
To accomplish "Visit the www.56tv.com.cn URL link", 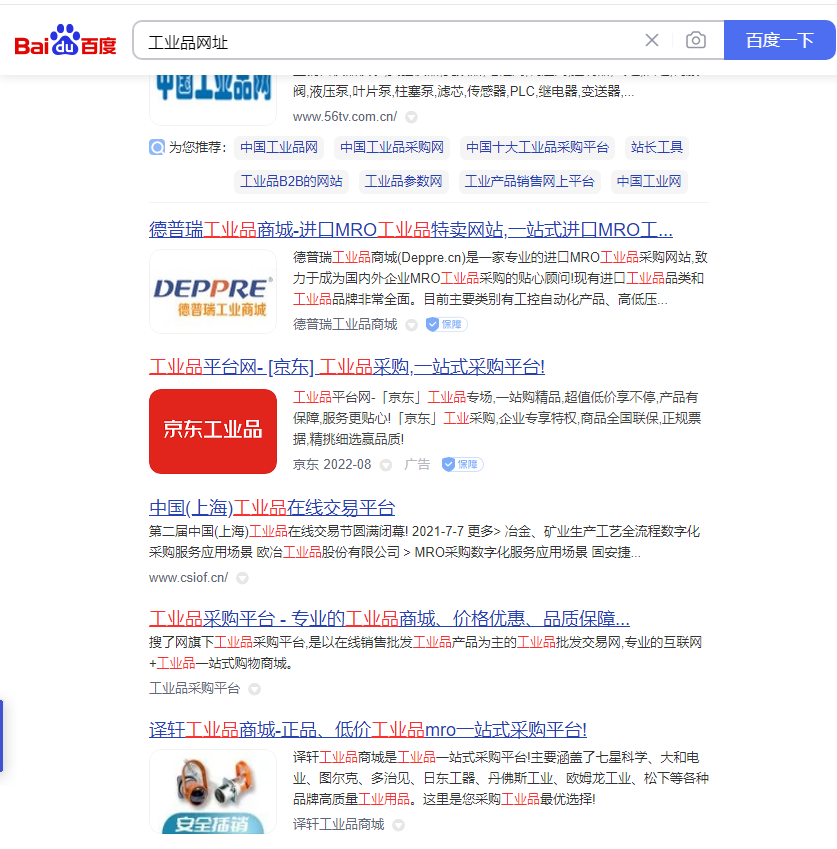I will click(x=345, y=116).
